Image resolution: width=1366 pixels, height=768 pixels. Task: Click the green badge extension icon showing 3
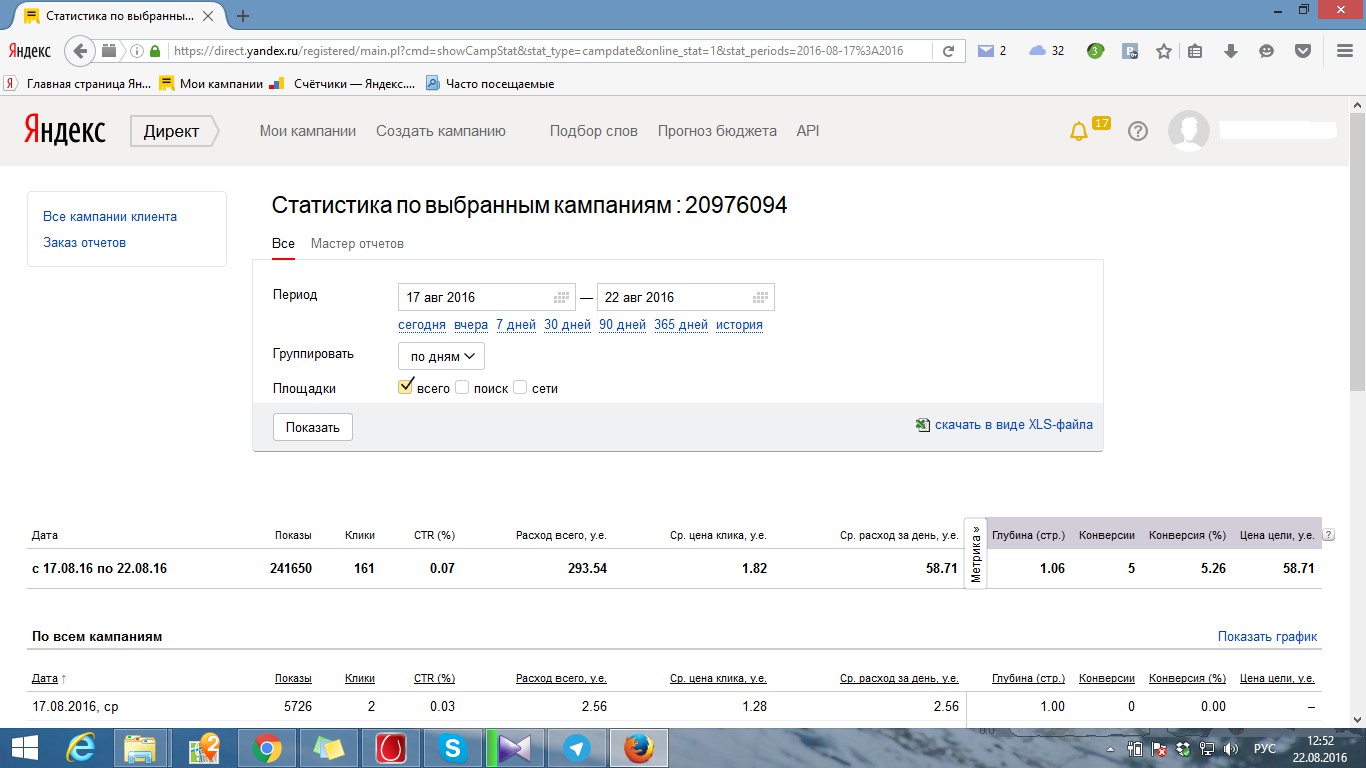1096,51
